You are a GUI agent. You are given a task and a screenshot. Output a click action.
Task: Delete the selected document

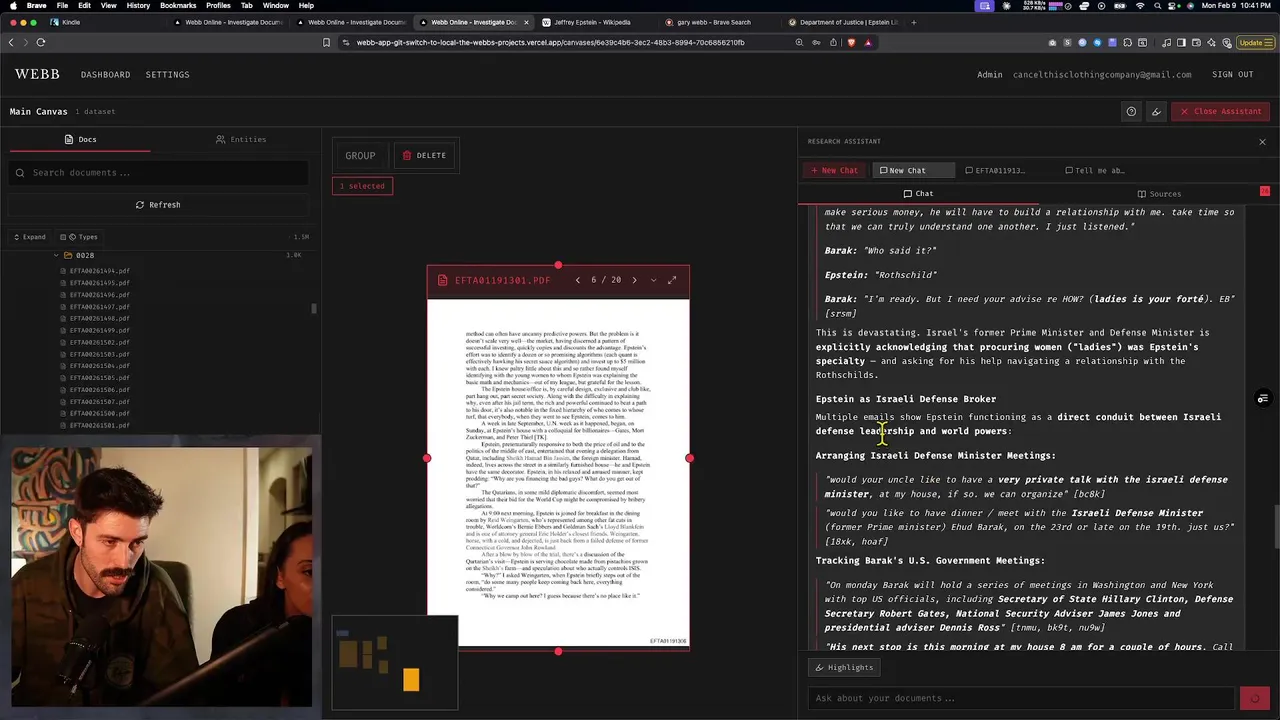point(425,155)
